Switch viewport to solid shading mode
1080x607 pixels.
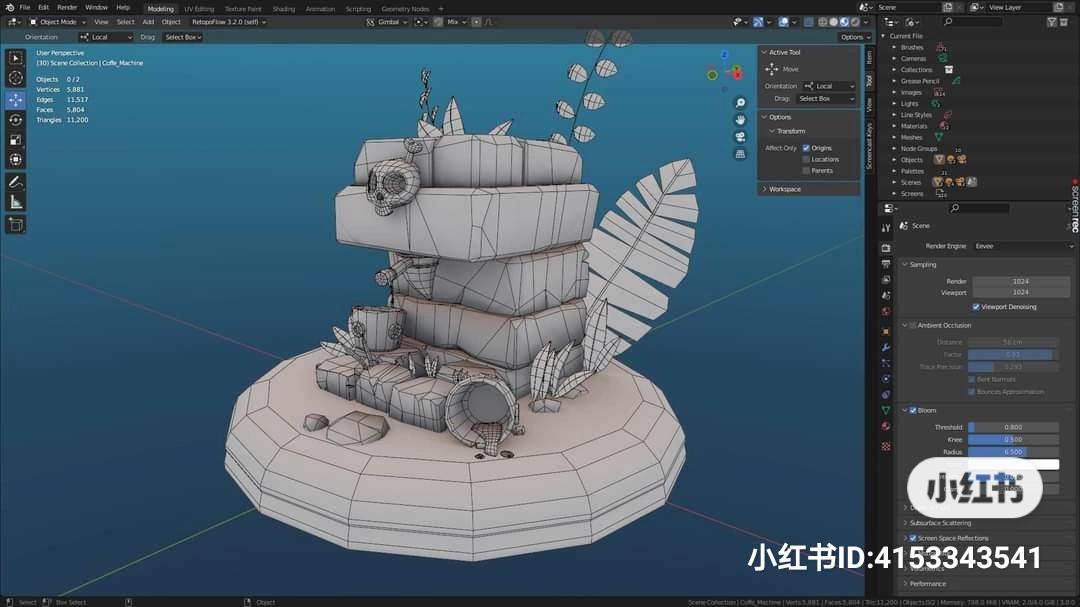point(833,22)
